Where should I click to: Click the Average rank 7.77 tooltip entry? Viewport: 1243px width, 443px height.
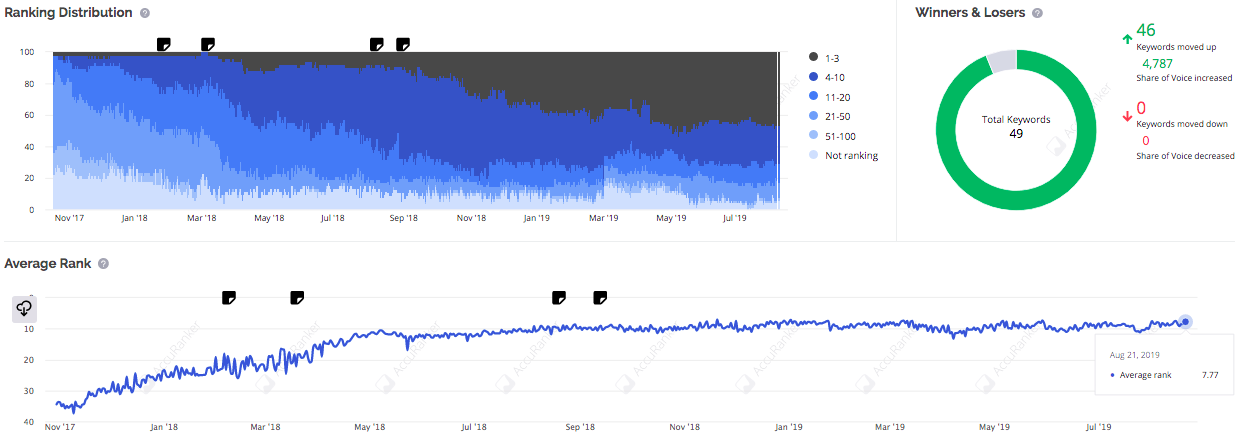click(x=1165, y=375)
